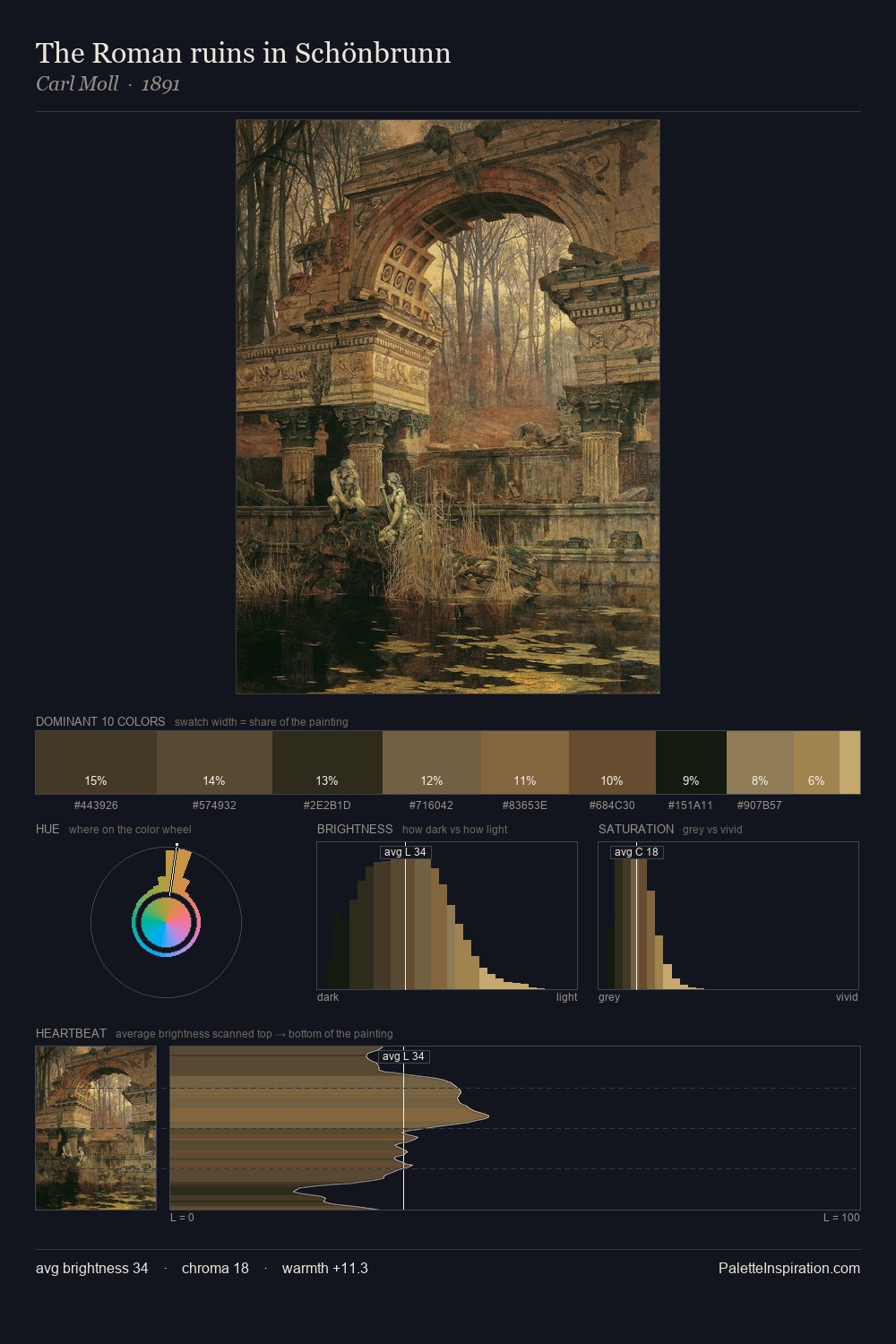The height and width of the screenshot is (1344, 896).
Task: Click the 'L = 0' axis label
Action: tap(182, 1218)
